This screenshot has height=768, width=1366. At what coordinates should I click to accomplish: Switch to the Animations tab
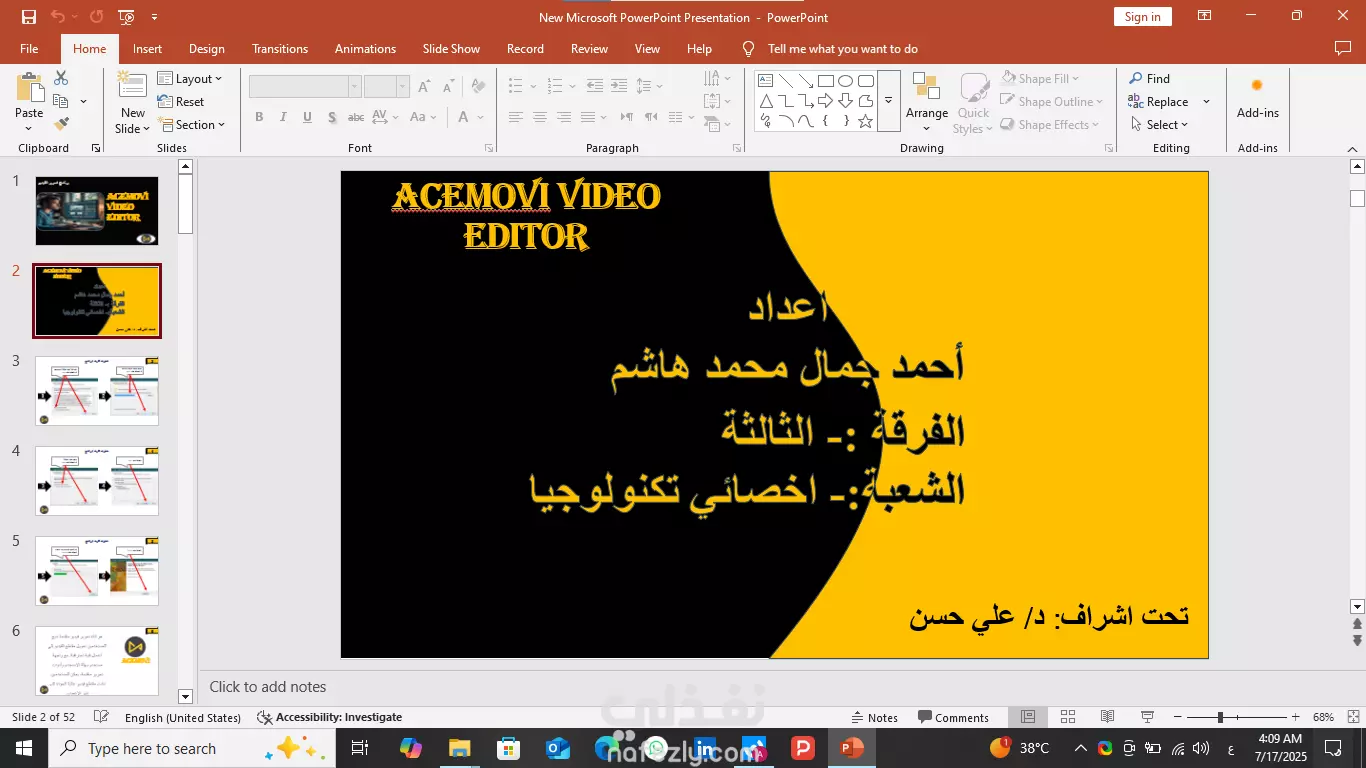(x=365, y=48)
